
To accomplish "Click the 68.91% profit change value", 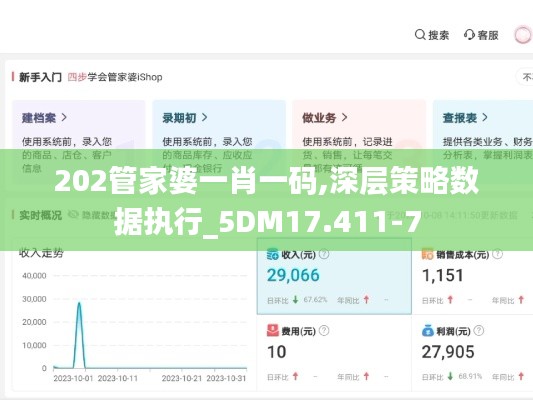I will tap(470, 377).
